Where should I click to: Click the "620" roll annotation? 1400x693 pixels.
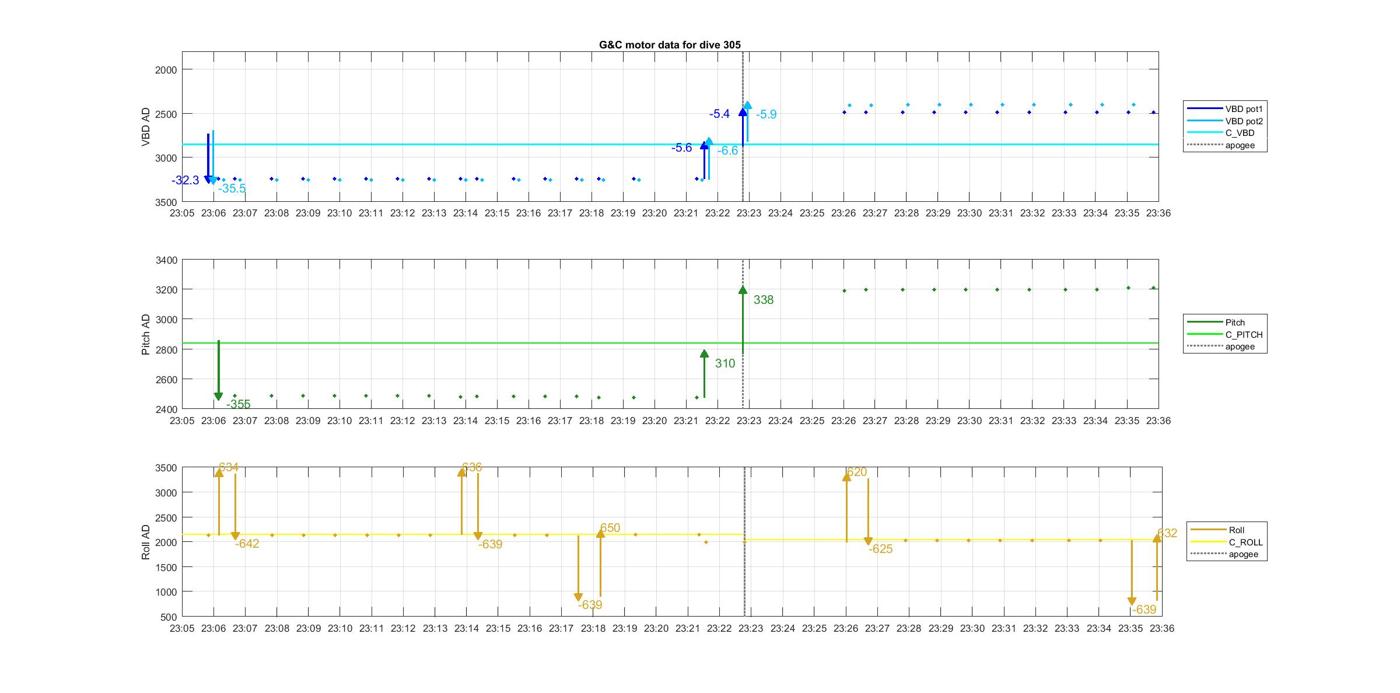pyautogui.click(x=857, y=472)
